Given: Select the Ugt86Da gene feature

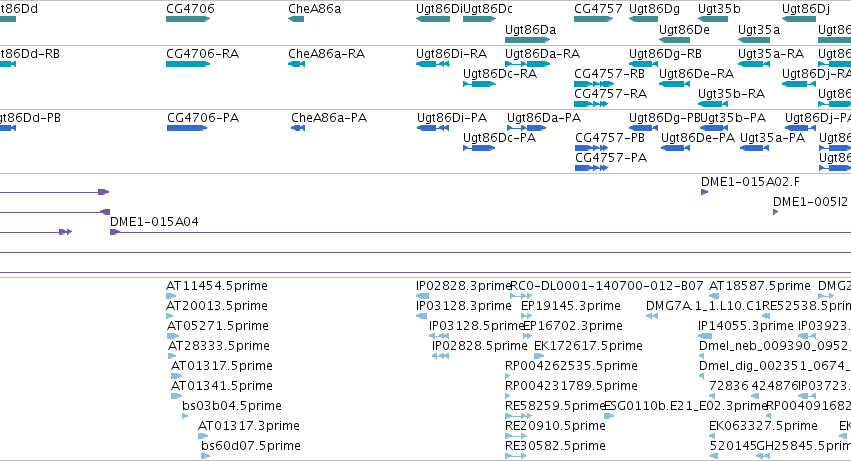Looking at the screenshot, I should coord(528,40).
